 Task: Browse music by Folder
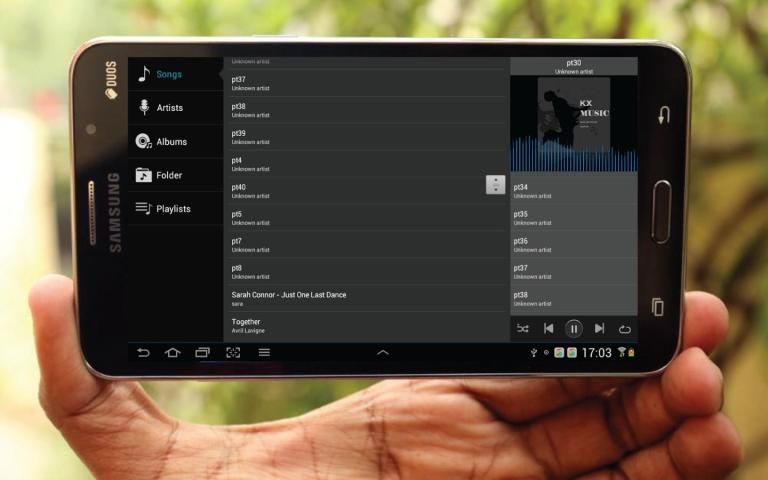click(x=170, y=175)
